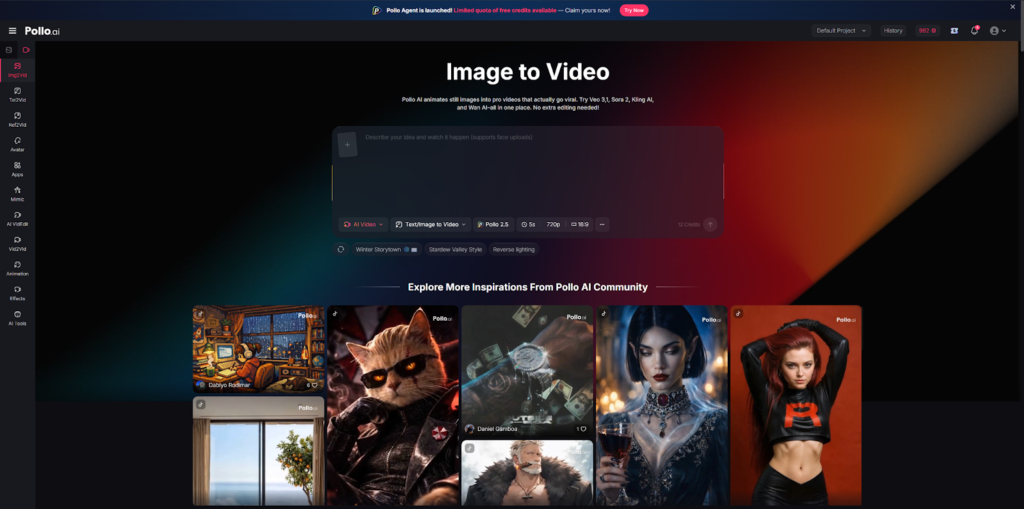
Task: Click the Try Now banner button
Action: click(633, 10)
